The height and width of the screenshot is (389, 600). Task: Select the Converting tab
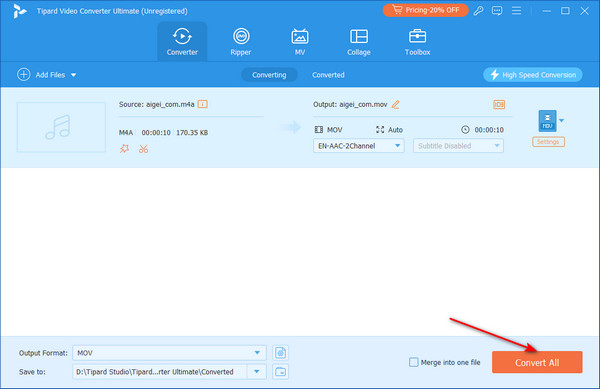[x=269, y=75]
